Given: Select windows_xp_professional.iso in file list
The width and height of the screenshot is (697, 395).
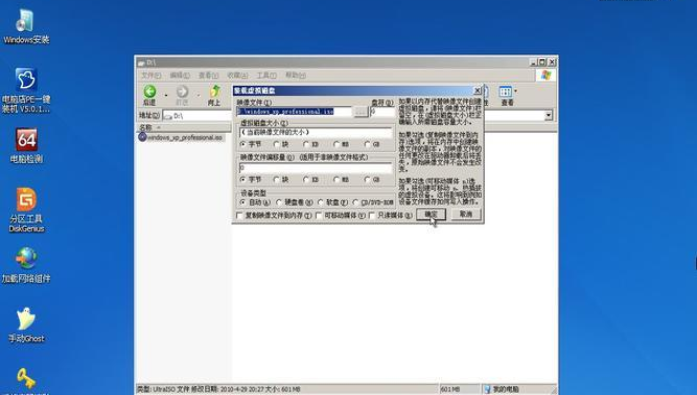Looking at the screenshot, I should coord(180,137).
